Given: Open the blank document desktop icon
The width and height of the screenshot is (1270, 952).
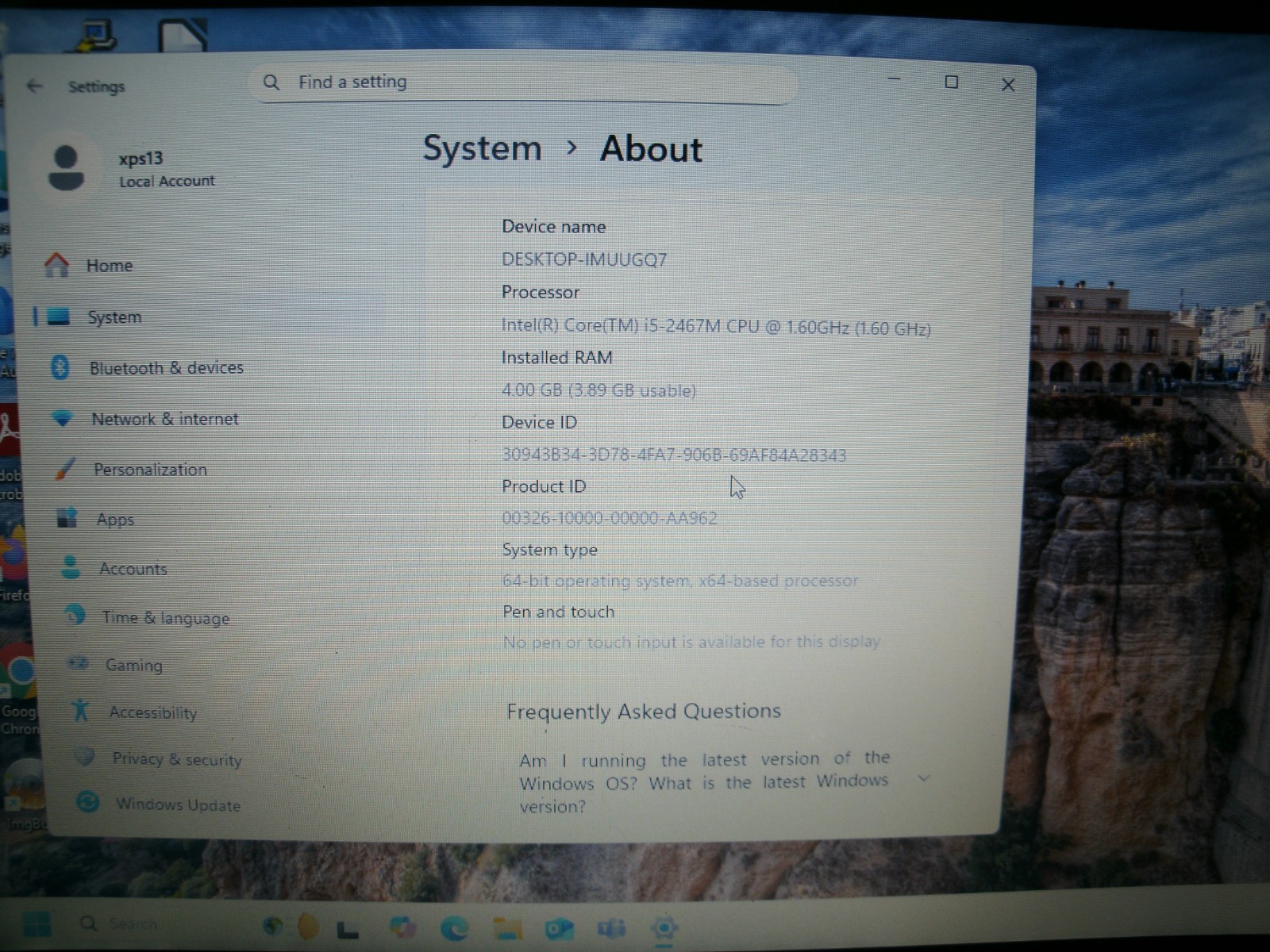Looking at the screenshot, I should 183,35.
